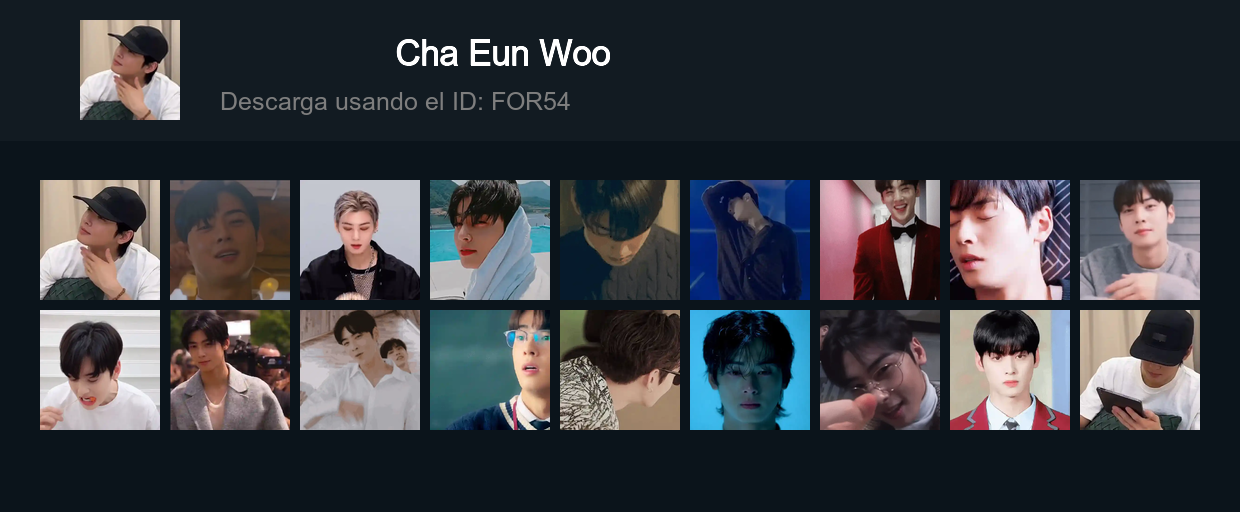
Task: Select the grey sweater sticker in top row
Action: (1140, 240)
